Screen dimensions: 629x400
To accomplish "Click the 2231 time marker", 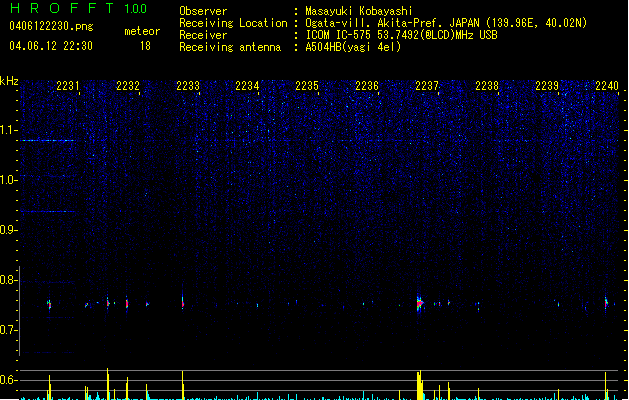I will 68,86.
